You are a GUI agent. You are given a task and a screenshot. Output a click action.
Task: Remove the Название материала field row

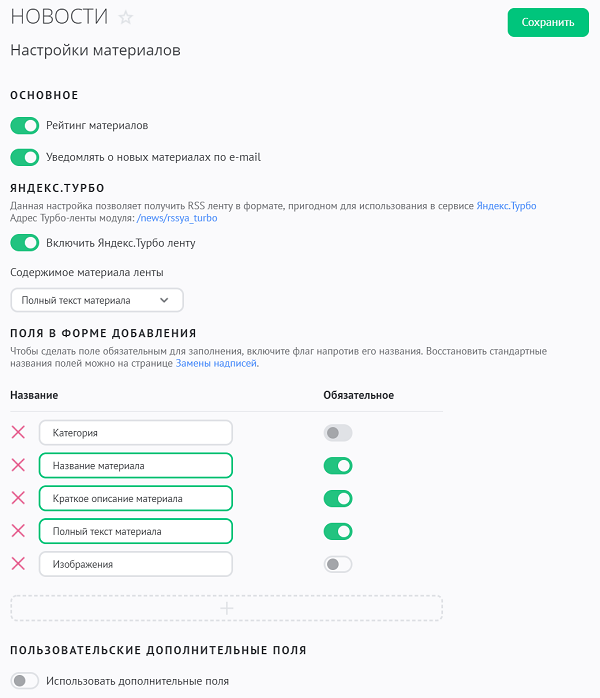pos(18,465)
